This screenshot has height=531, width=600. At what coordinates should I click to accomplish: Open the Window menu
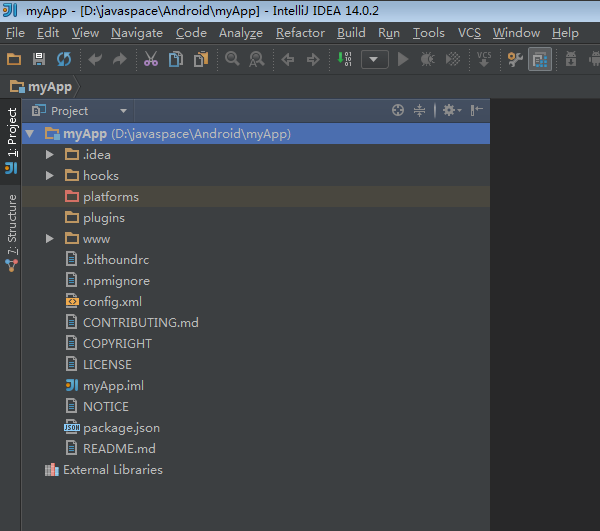[x=516, y=33]
